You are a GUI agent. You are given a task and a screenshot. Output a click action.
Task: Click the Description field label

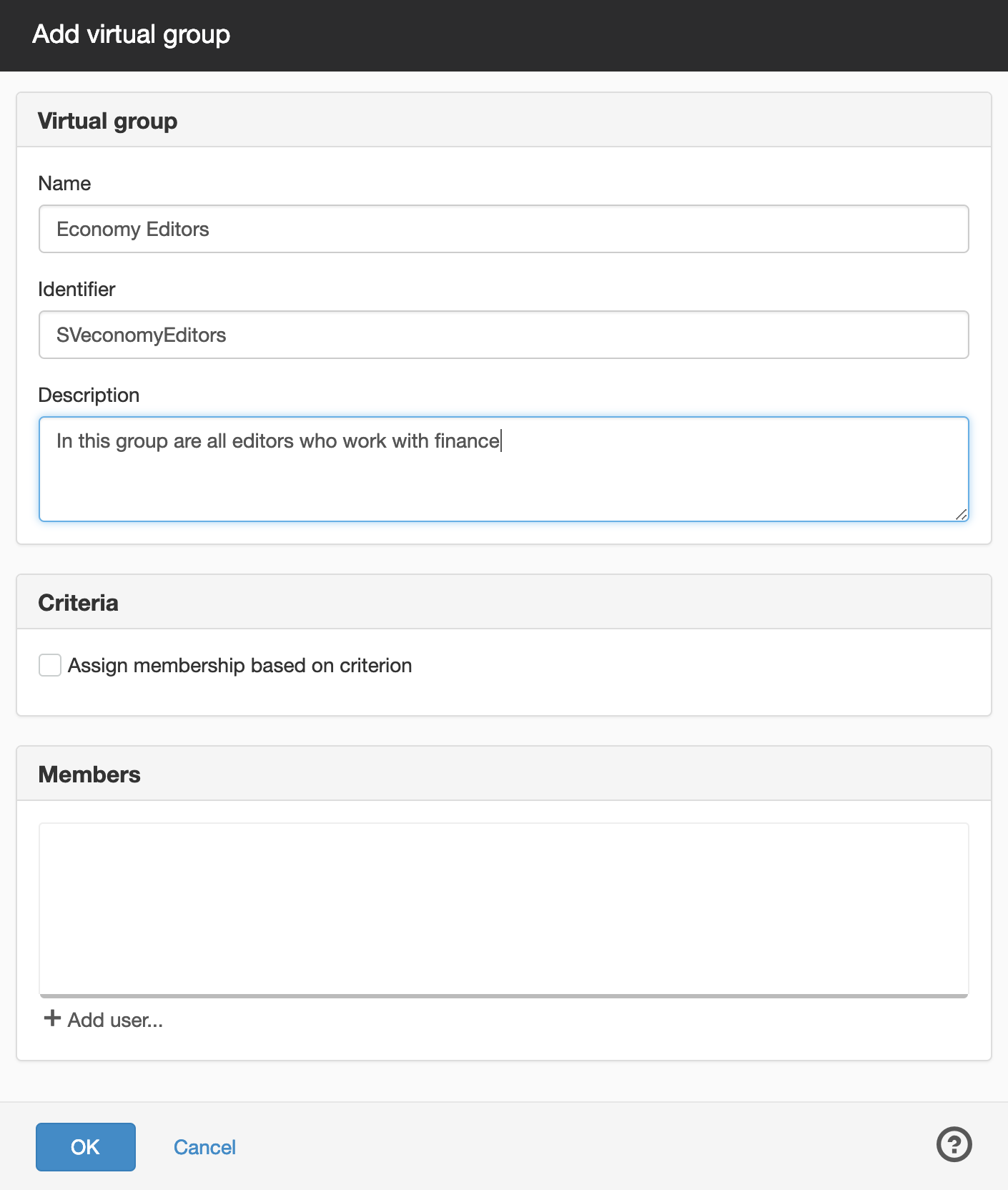pyautogui.click(x=89, y=395)
